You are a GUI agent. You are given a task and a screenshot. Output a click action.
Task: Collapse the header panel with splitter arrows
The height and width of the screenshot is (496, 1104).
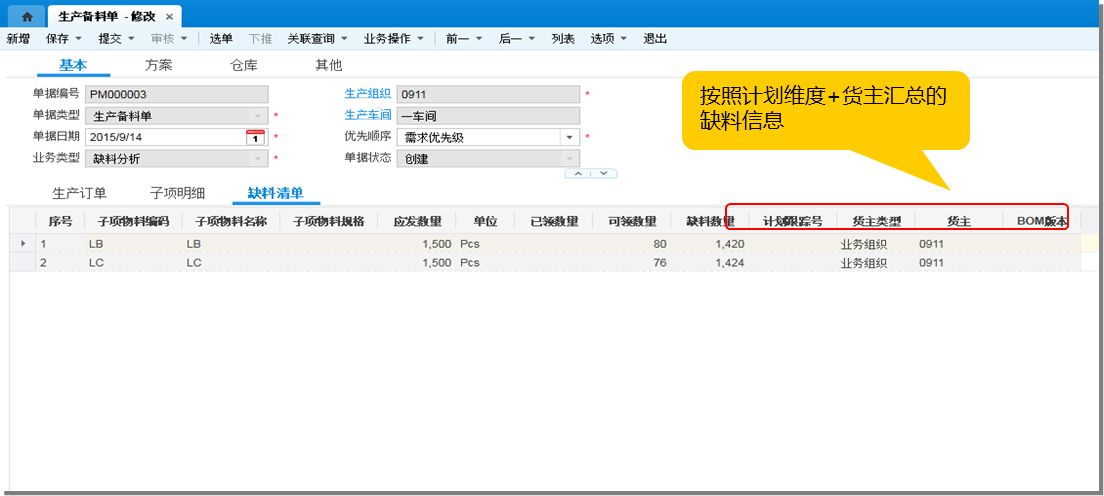(x=590, y=173)
